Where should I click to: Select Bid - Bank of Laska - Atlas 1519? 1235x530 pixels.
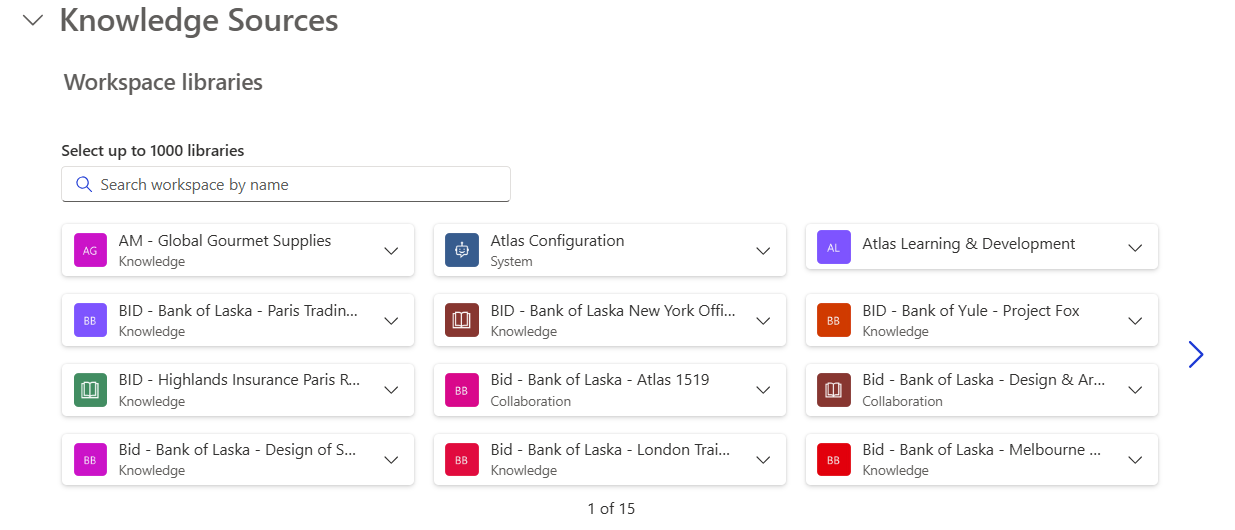click(x=599, y=389)
